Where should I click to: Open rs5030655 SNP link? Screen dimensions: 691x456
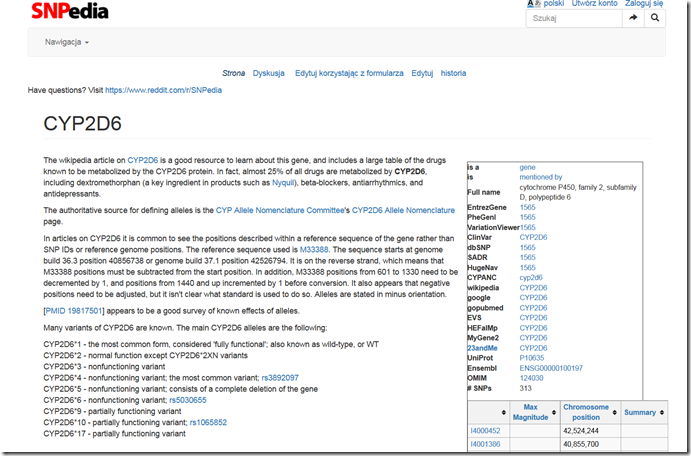[x=188, y=400]
